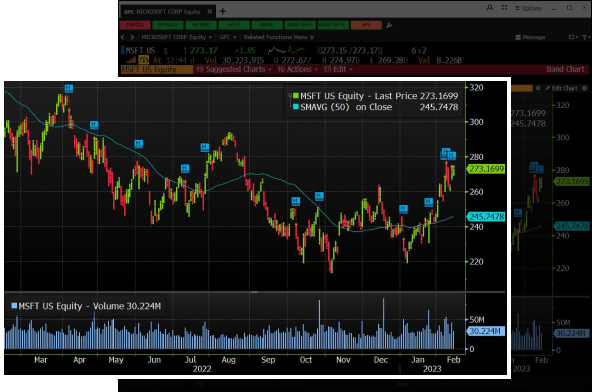The width and height of the screenshot is (592, 392).
Task: Click the full-screen expand arrows icon
Action: click(504, 8)
